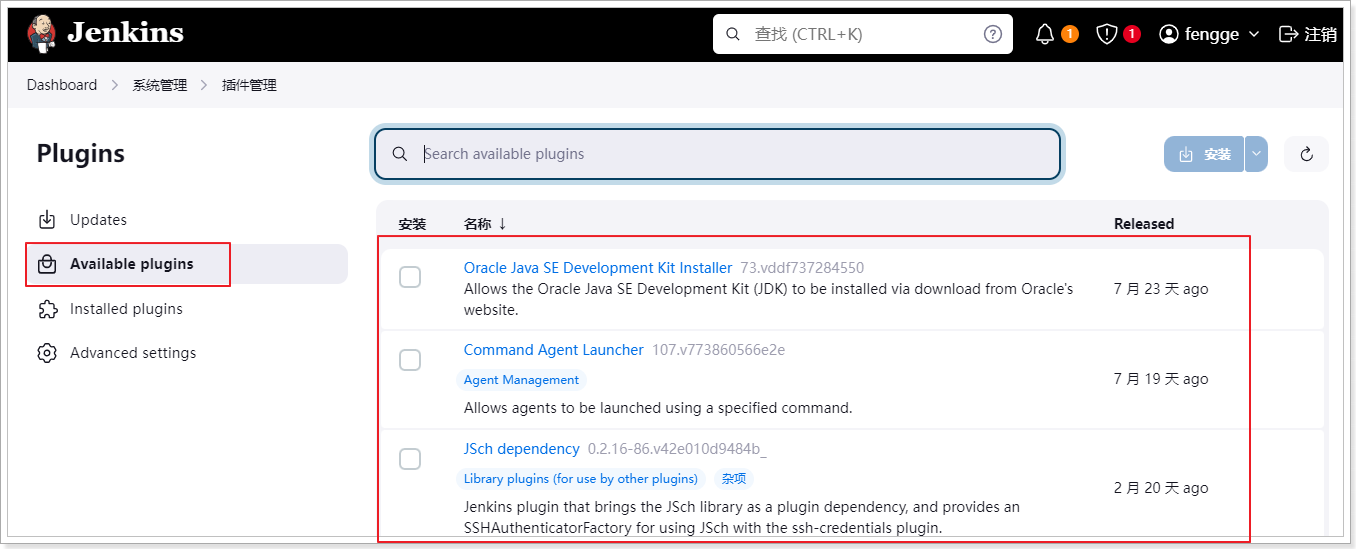
Task: Click the Plugins page heading
Action: point(81,154)
